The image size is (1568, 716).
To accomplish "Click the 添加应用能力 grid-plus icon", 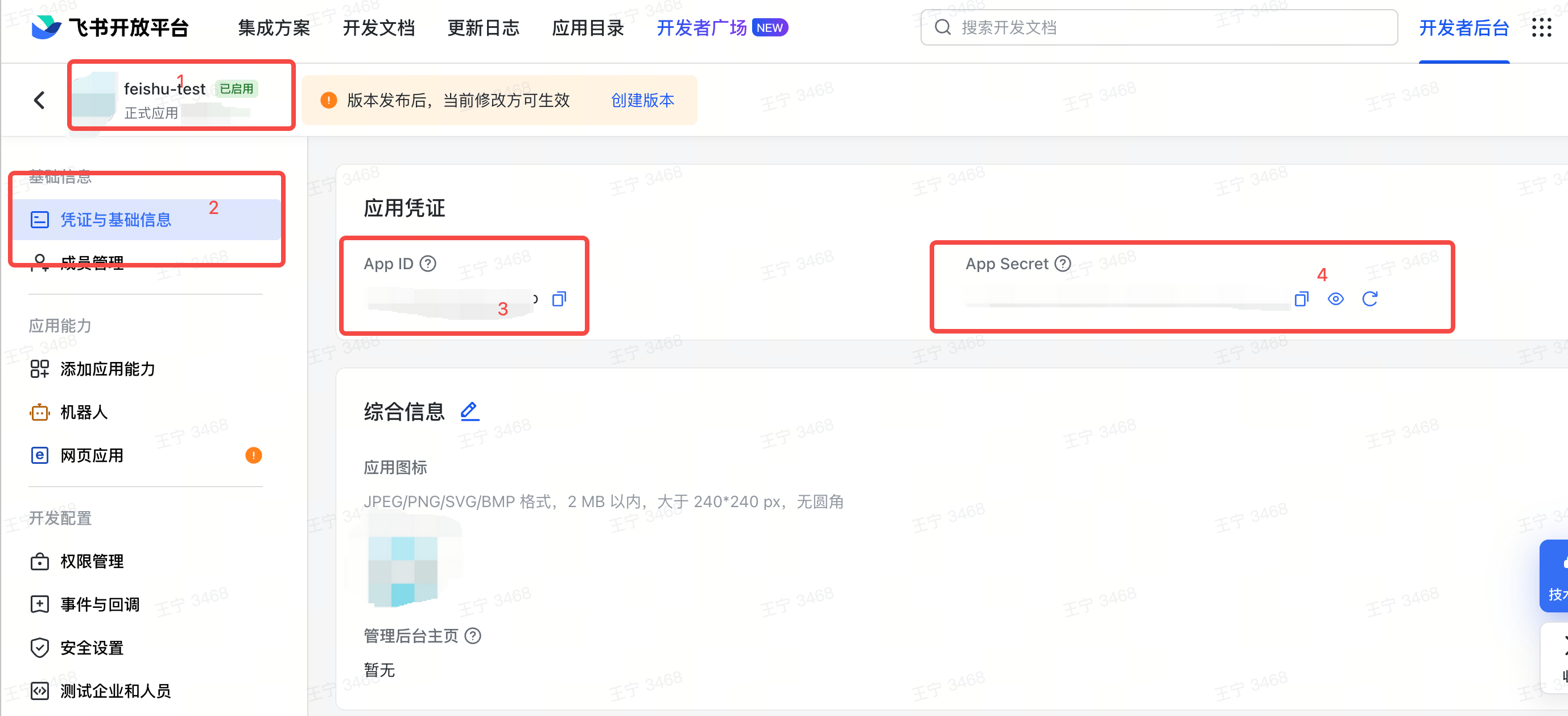I will point(40,369).
